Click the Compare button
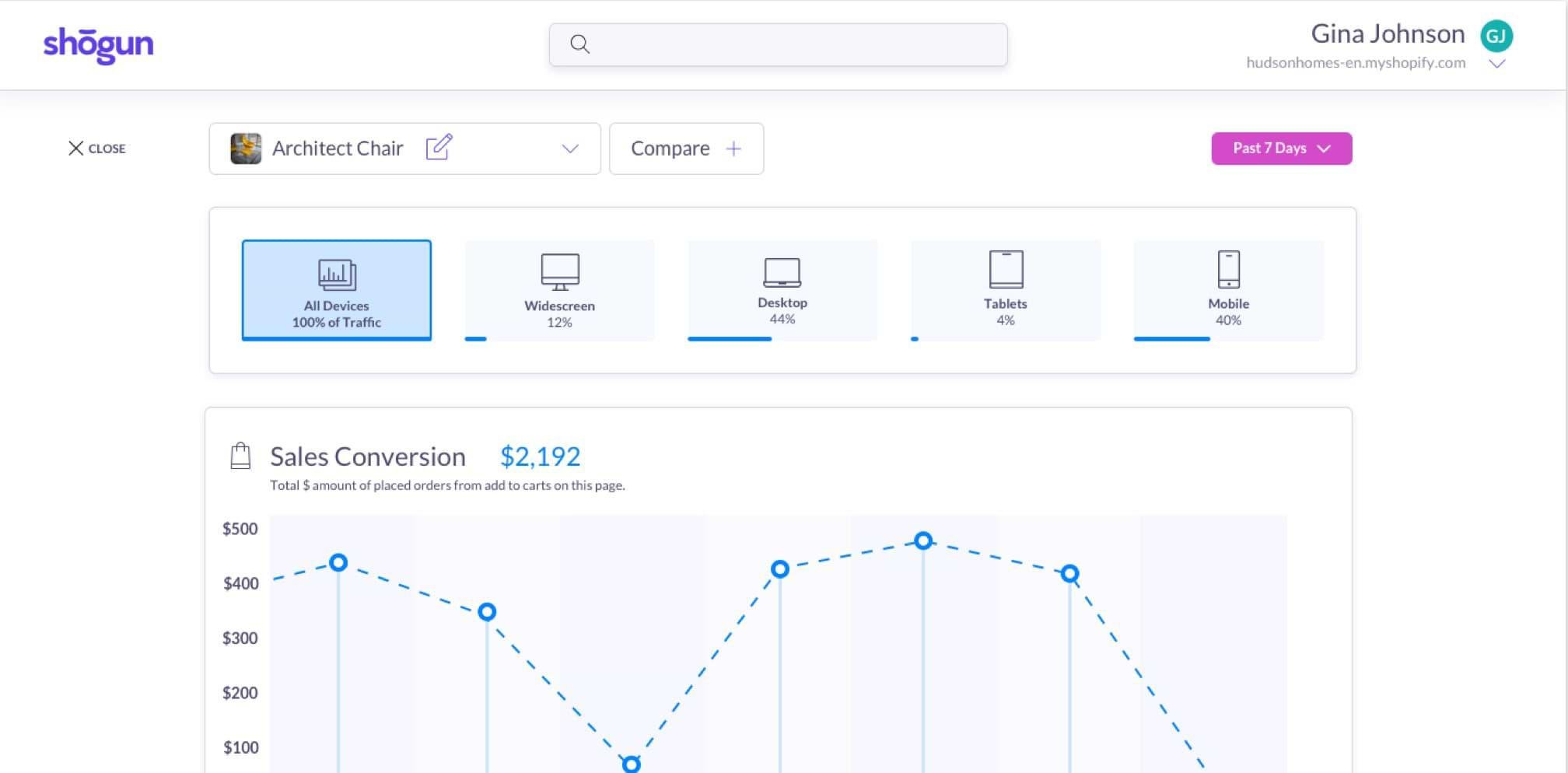The height and width of the screenshot is (773, 1568). click(x=686, y=149)
